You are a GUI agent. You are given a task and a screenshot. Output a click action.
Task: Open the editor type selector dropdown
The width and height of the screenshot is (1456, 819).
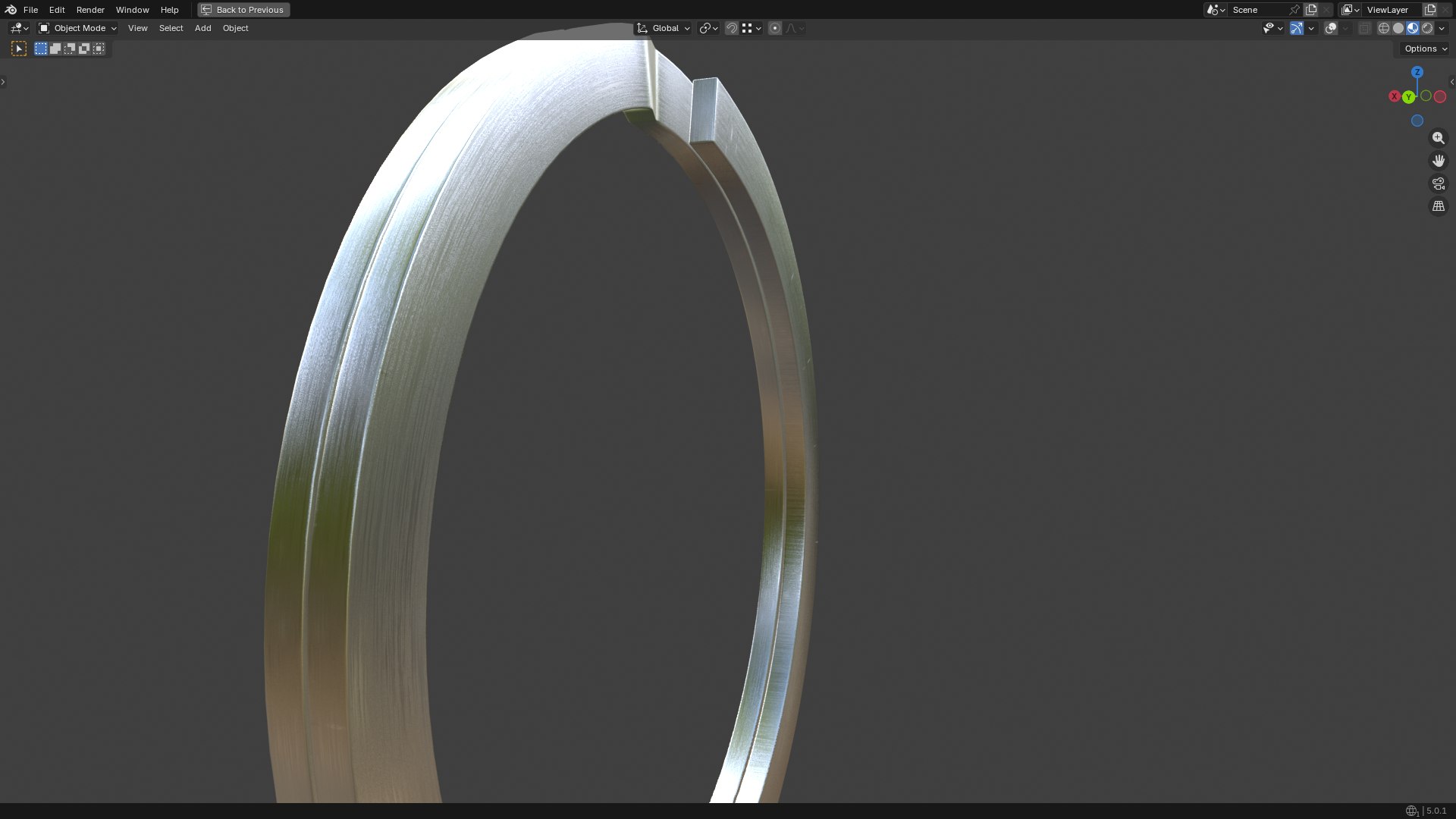click(x=19, y=28)
